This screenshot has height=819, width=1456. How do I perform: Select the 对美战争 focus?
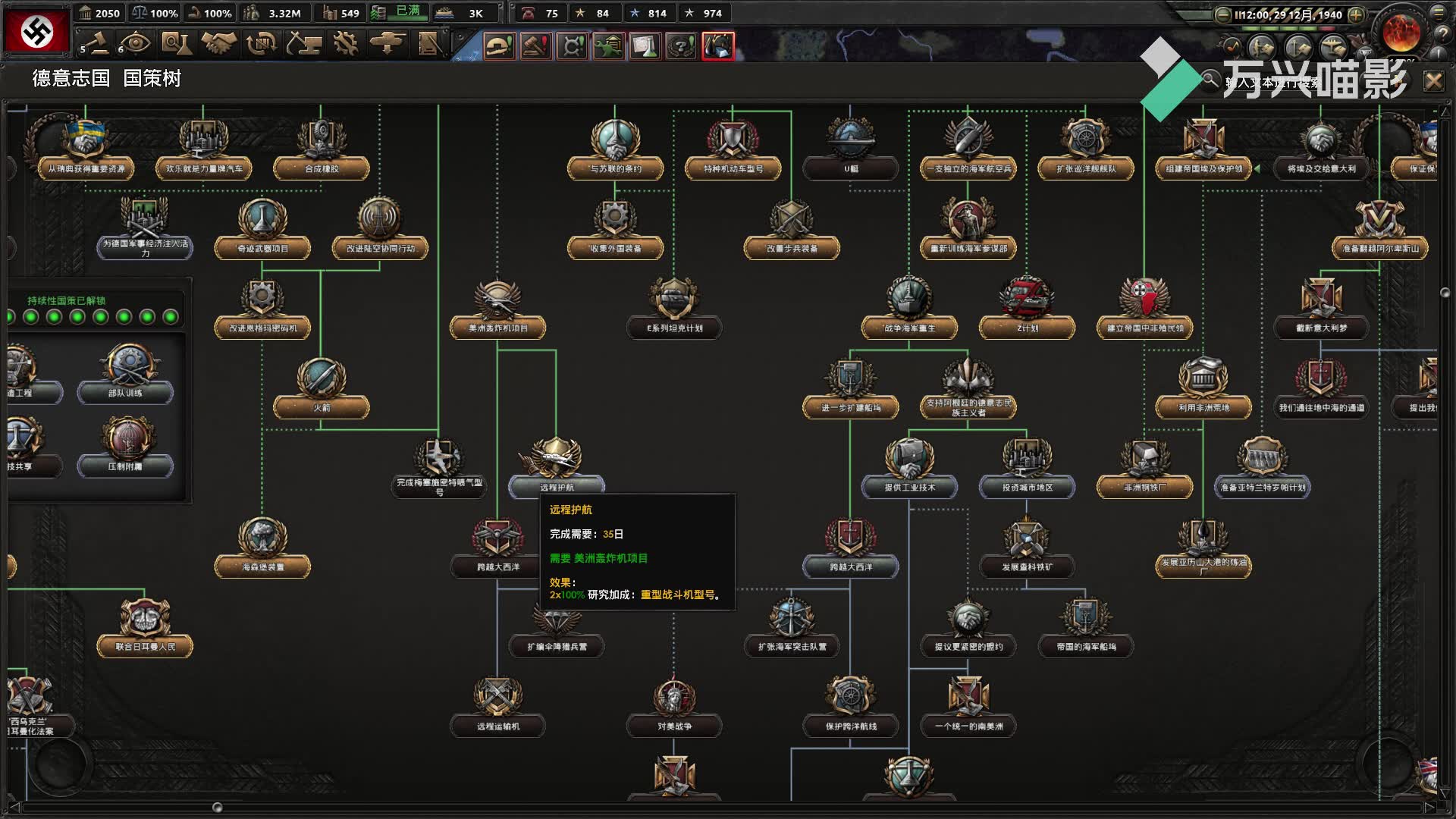point(674,708)
